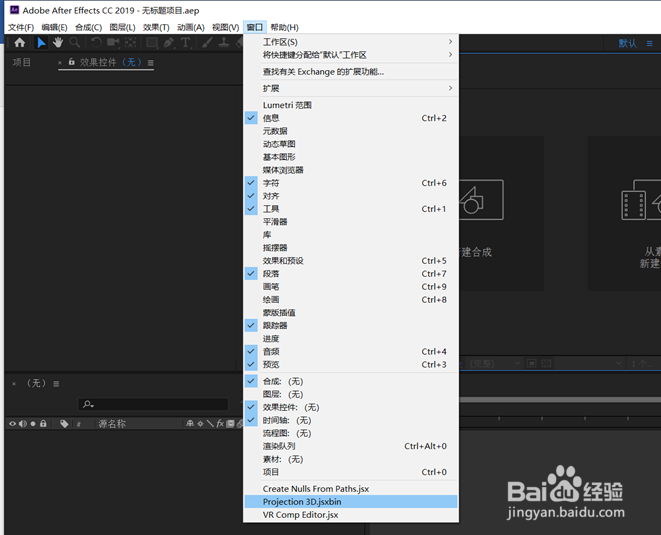Uncheck the 信息 panel entry
Viewport: 661px width, 535px height.
point(350,118)
